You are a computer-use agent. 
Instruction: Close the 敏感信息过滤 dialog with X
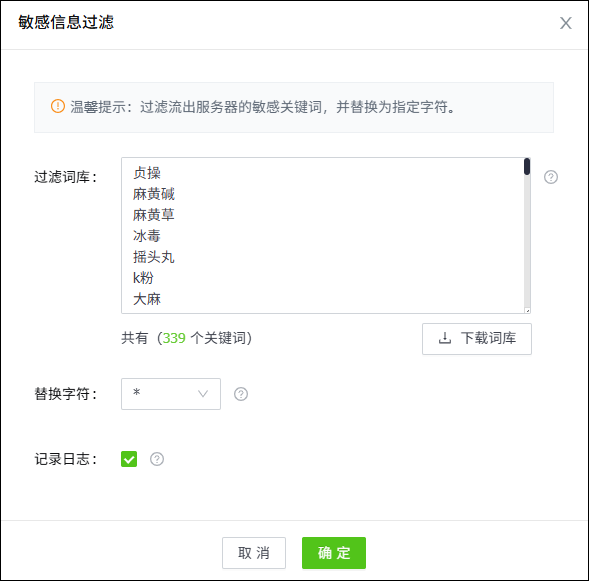(x=566, y=23)
